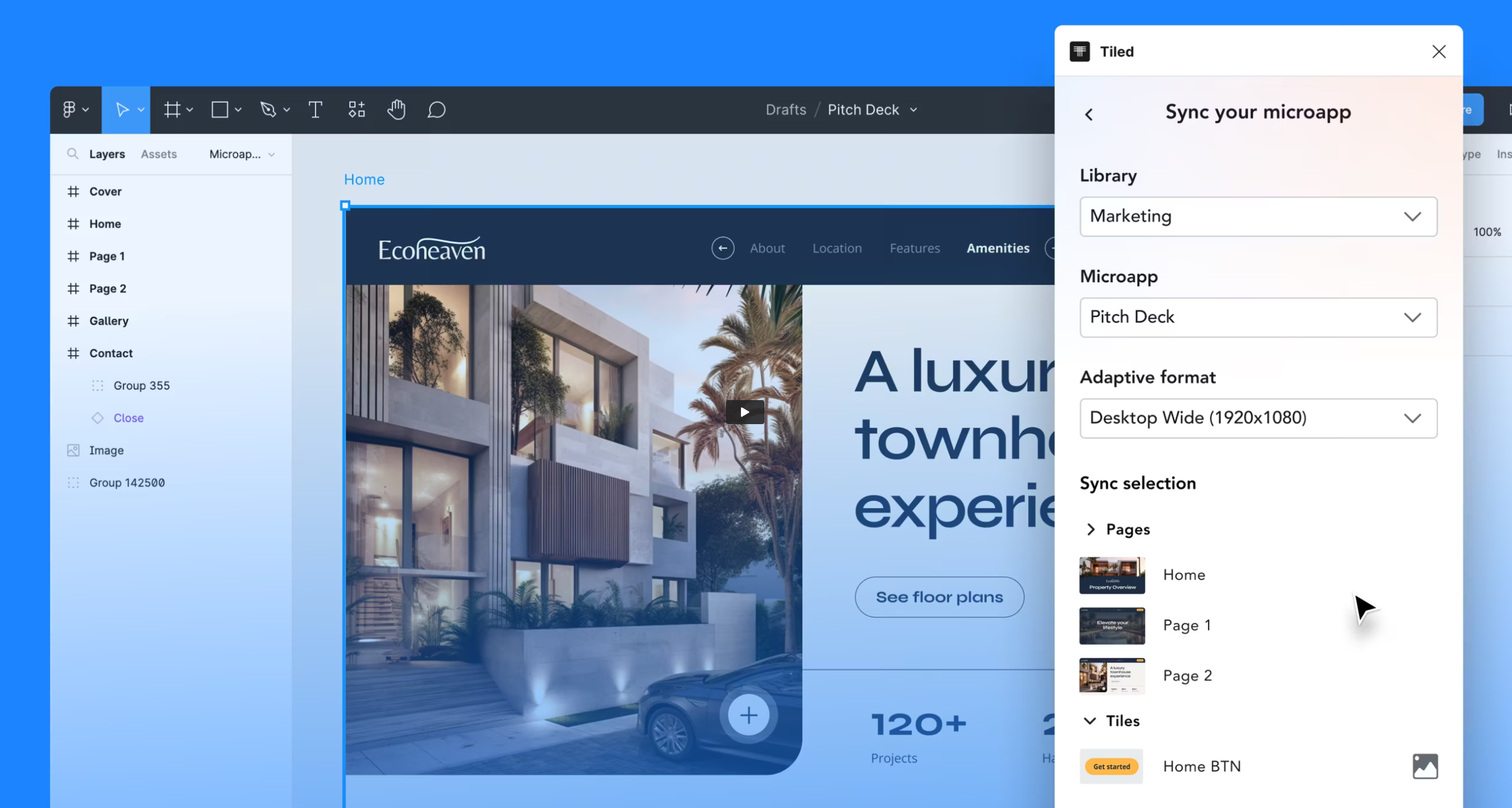The width and height of the screenshot is (1512, 808).
Task: Select the Hand tool in toolbar
Action: [x=396, y=110]
